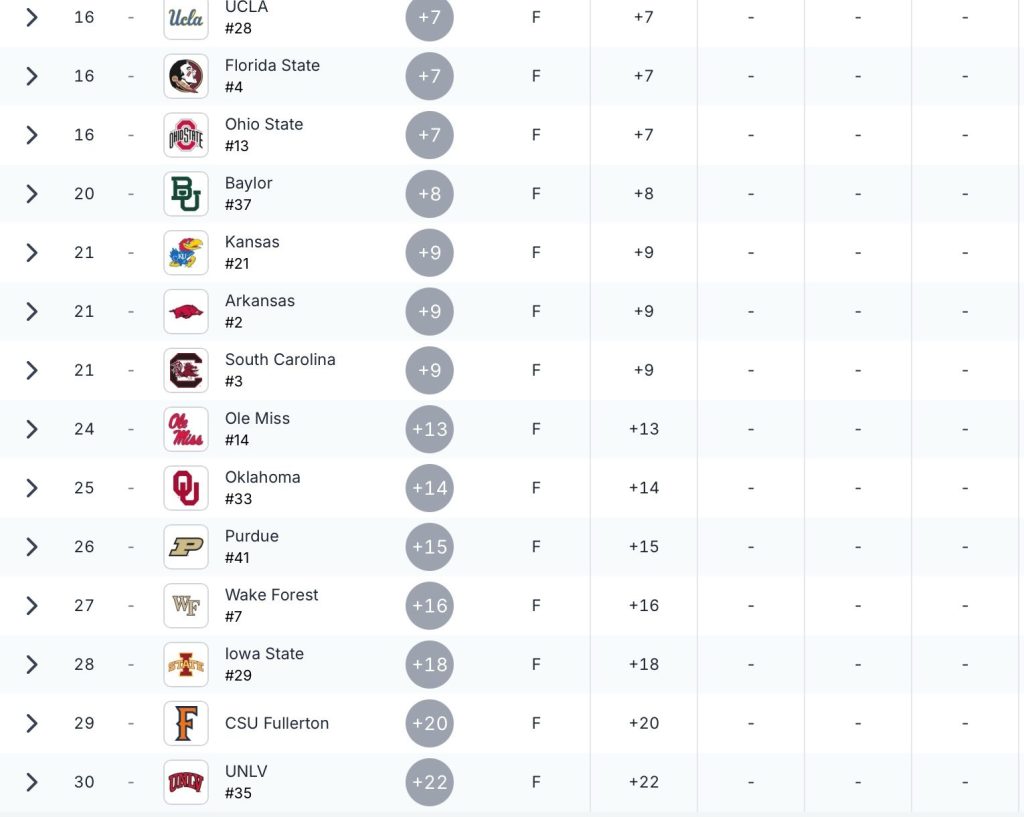
Task: Click the South Carolina Gamecocks logo
Action: [186, 370]
